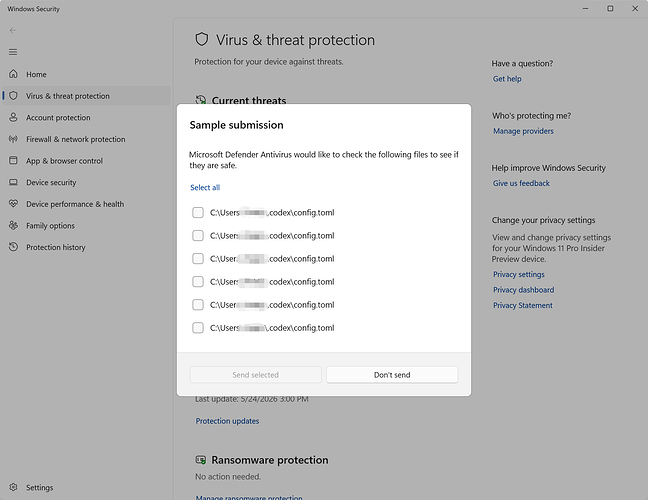648x500 pixels.
Task: Open the Get help link
Action: point(507,79)
